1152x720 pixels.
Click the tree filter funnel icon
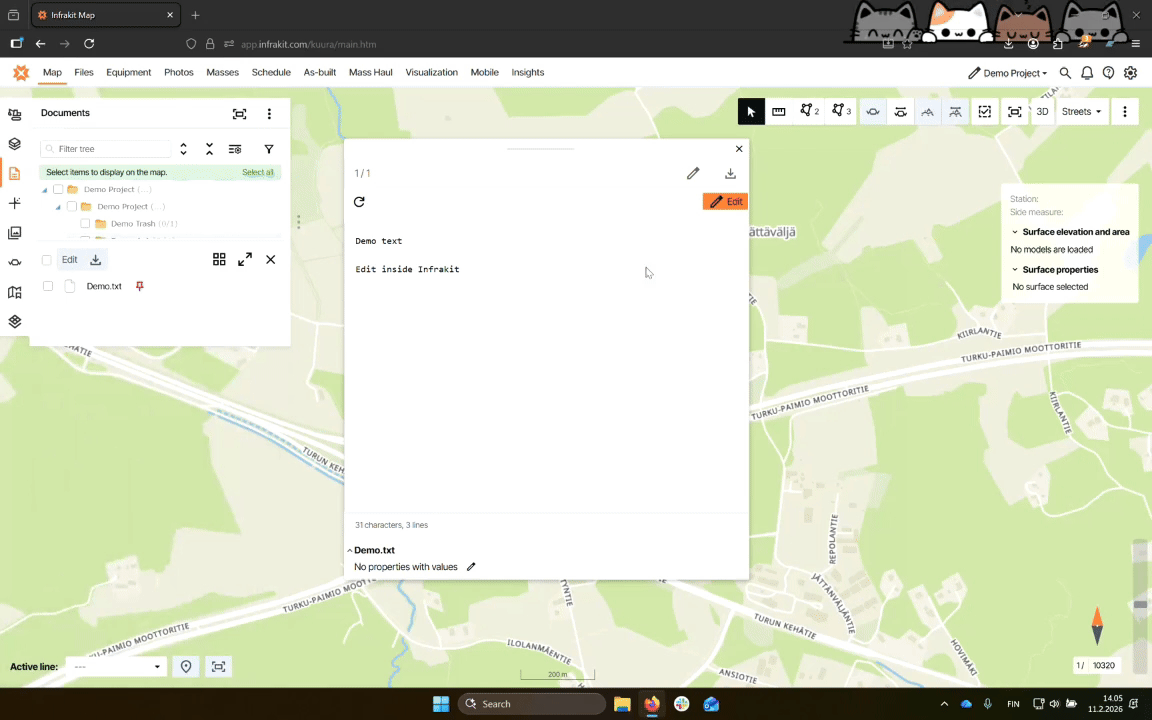(269, 149)
